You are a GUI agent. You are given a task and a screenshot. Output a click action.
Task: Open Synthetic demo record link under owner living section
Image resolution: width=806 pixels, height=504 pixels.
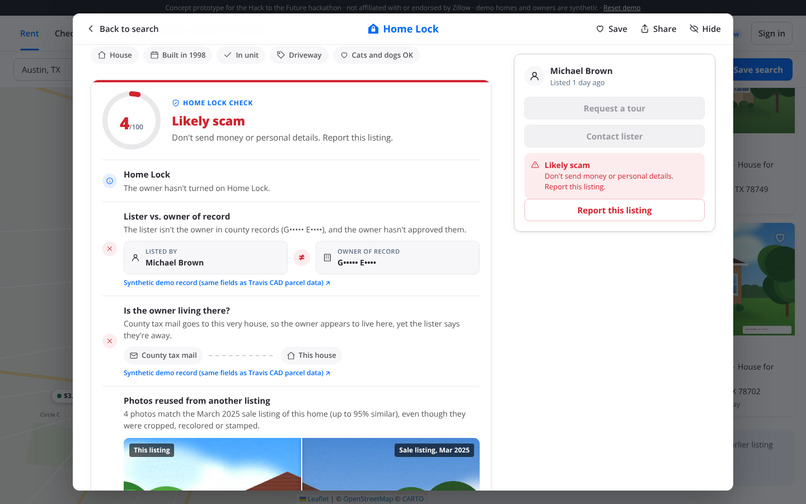pos(227,373)
